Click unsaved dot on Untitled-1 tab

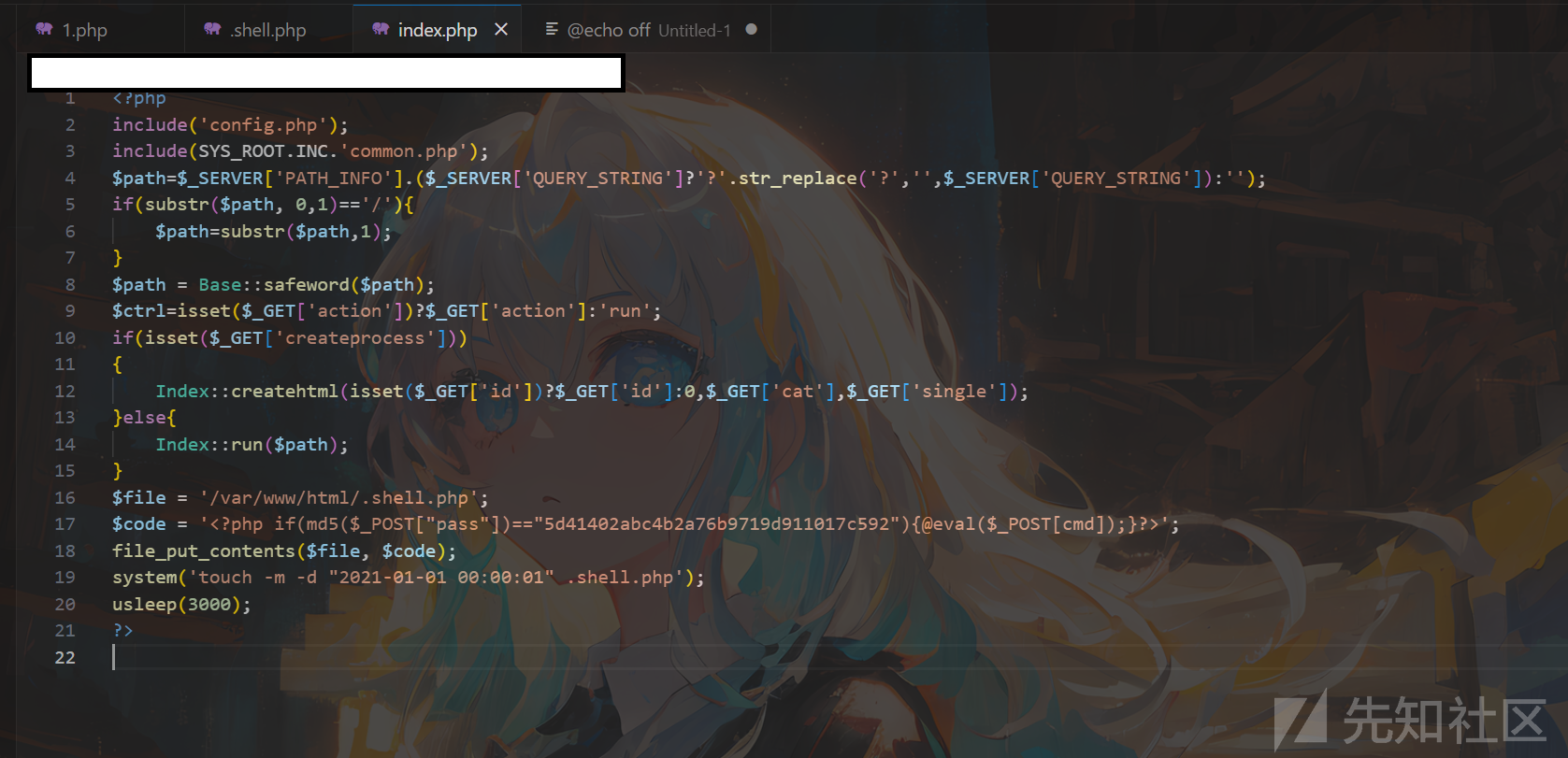[751, 30]
